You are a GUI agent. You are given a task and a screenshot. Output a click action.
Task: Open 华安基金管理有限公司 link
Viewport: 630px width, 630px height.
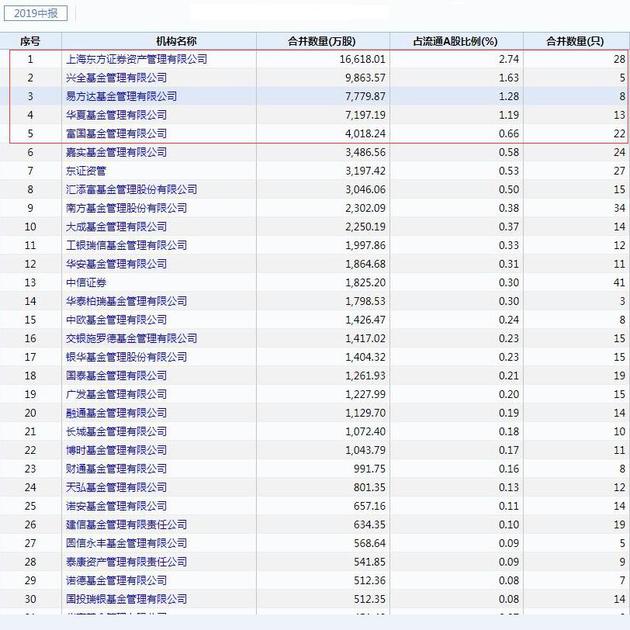pyautogui.click(x=117, y=264)
